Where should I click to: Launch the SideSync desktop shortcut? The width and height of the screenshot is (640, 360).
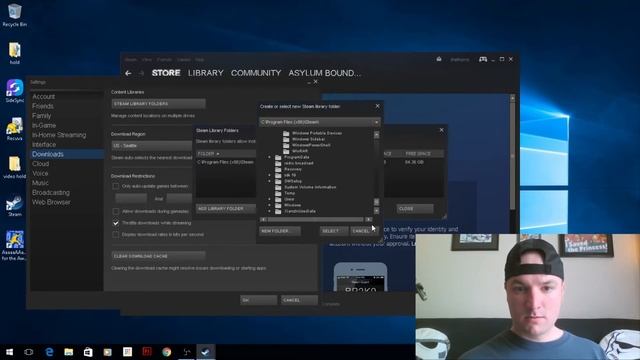[x=15, y=91]
